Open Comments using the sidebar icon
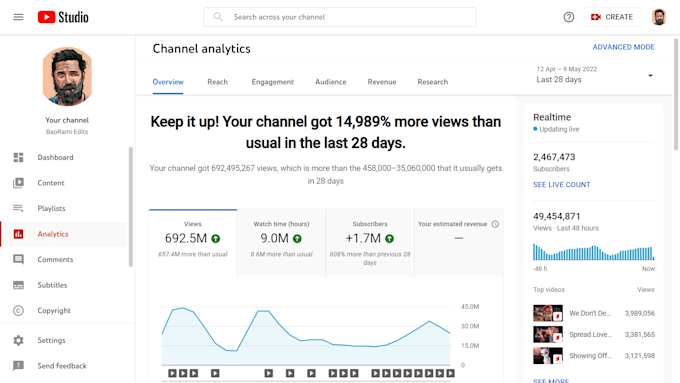 [18, 259]
